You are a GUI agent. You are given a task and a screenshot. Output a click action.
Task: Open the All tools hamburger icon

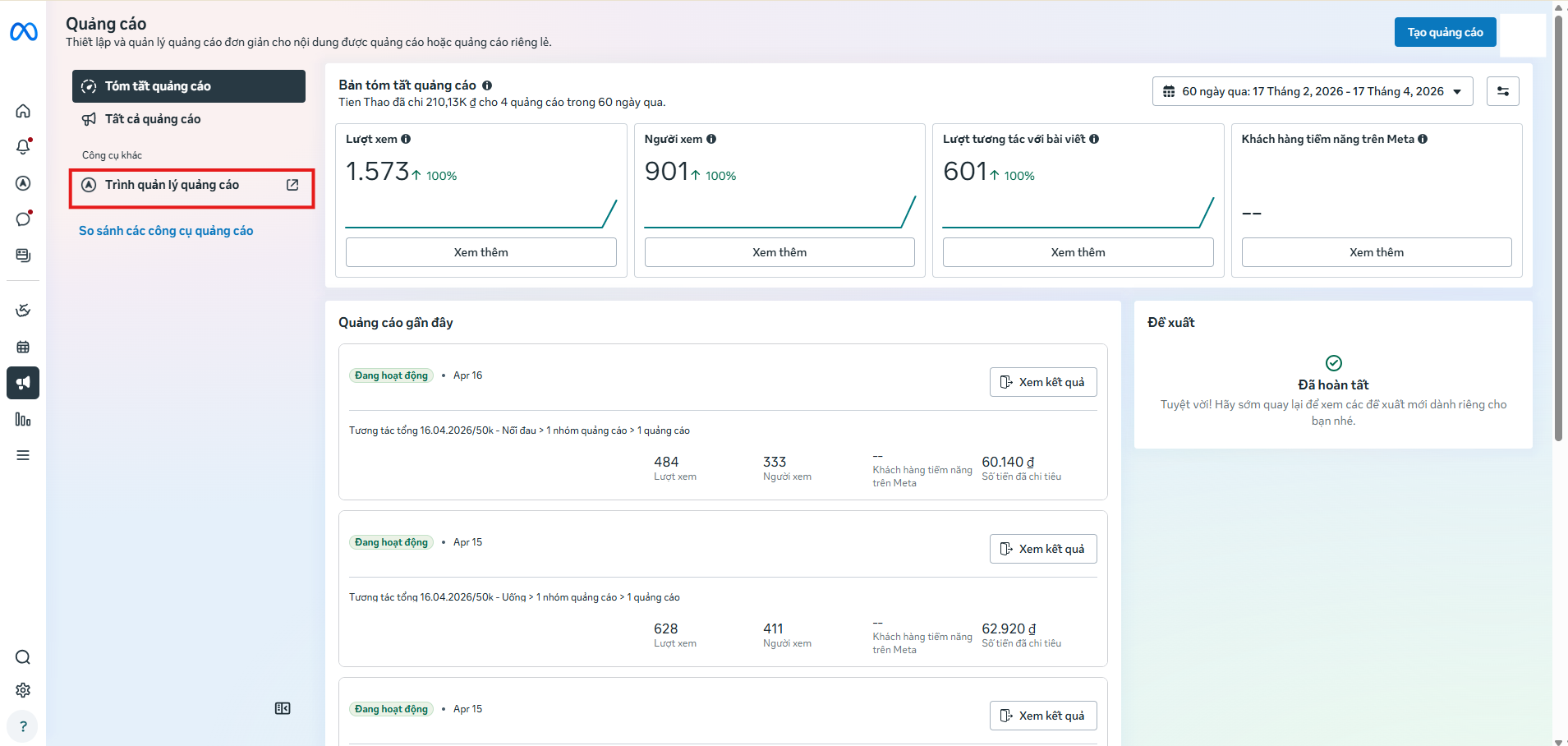[23, 454]
